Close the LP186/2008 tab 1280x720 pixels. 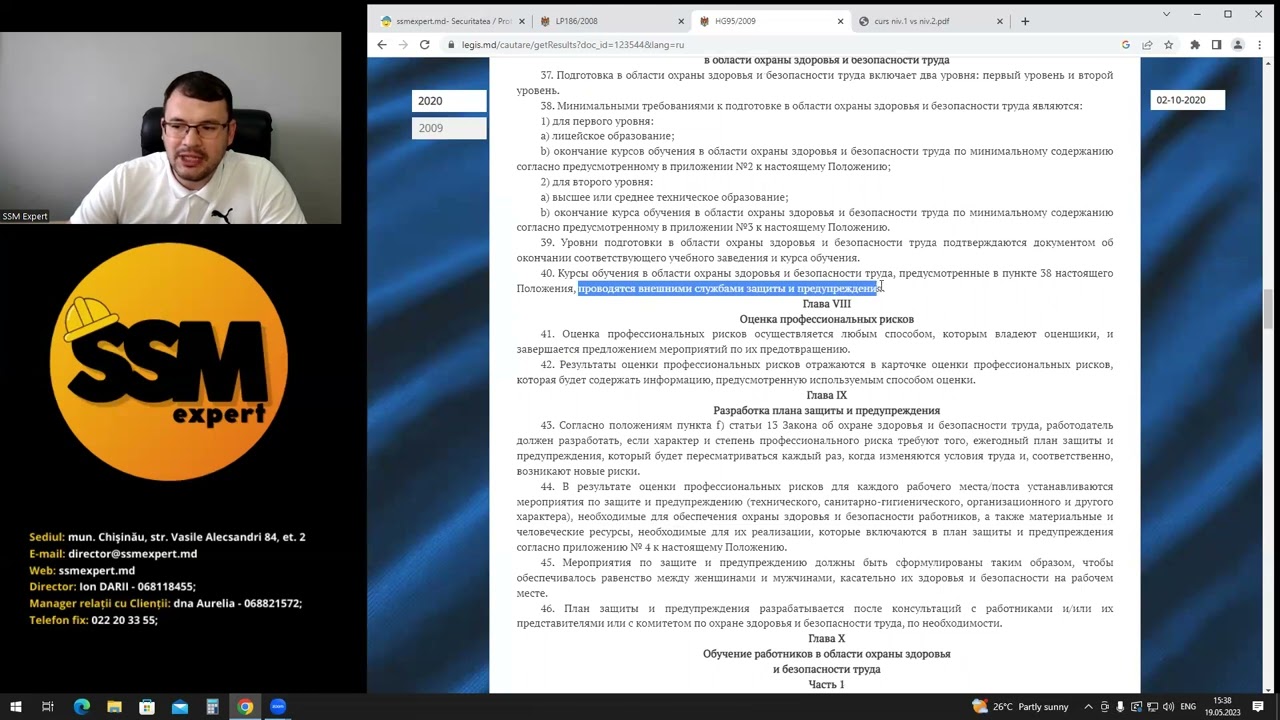[x=681, y=21]
